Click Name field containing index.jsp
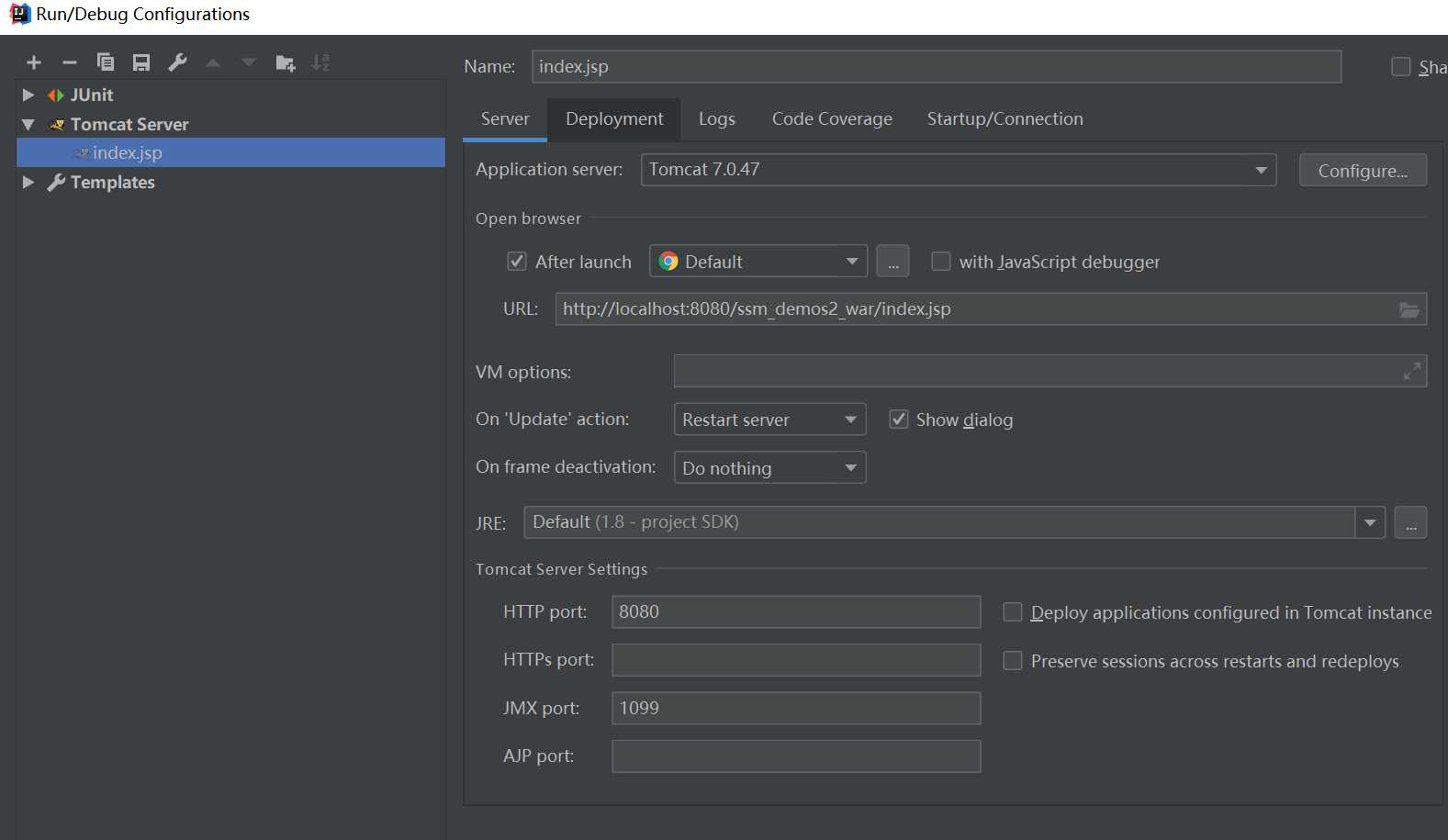1448x840 pixels. point(937,66)
